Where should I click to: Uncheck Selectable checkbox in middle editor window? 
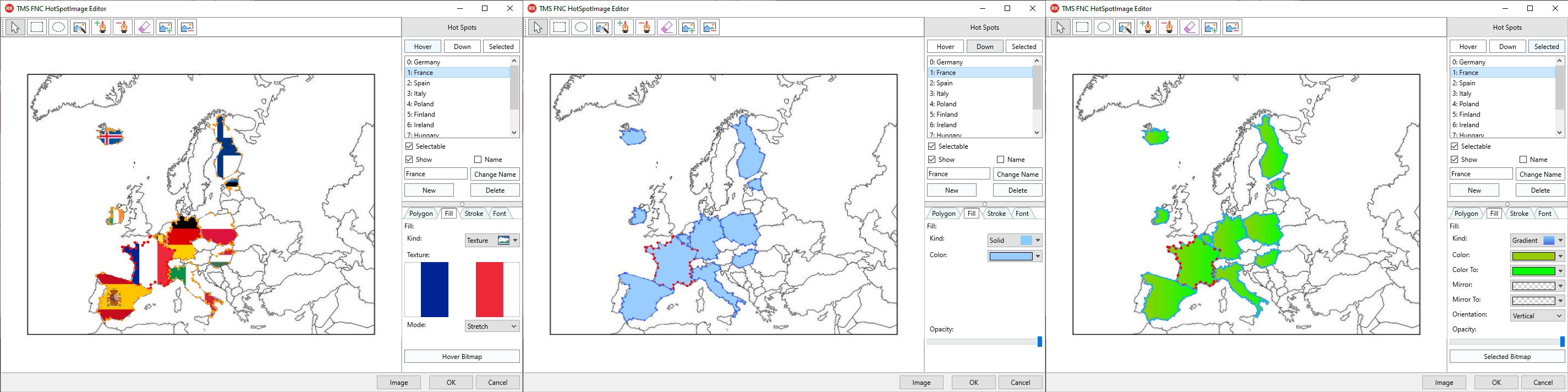point(932,146)
